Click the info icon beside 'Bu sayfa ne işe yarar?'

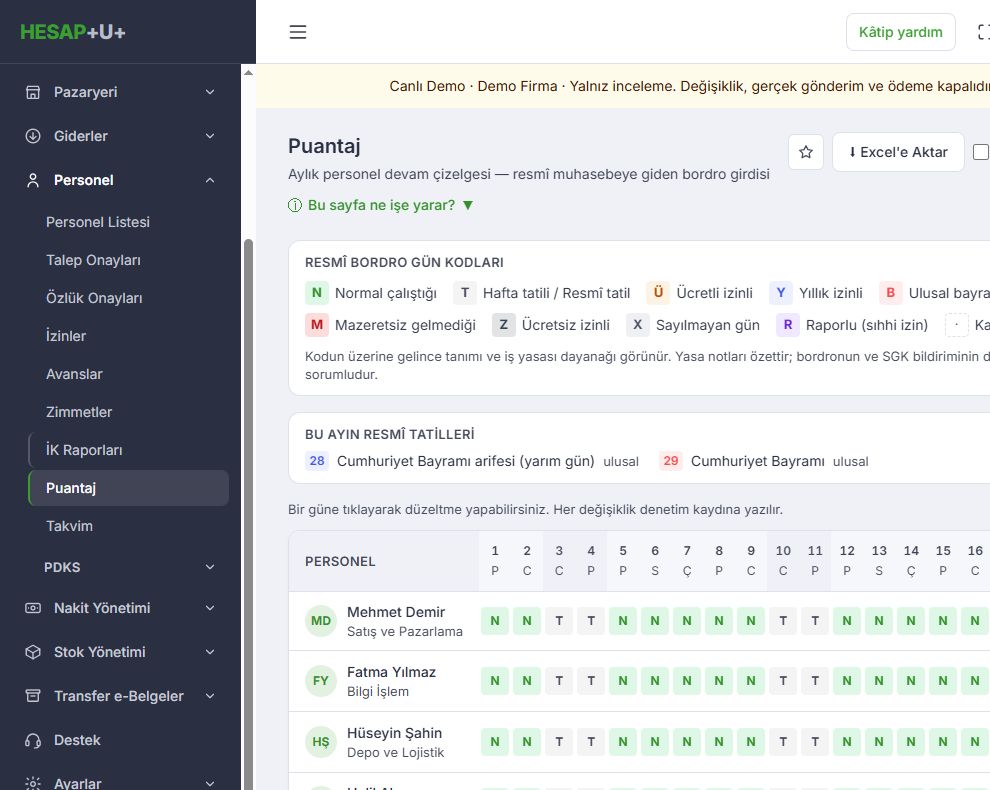click(x=295, y=205)
